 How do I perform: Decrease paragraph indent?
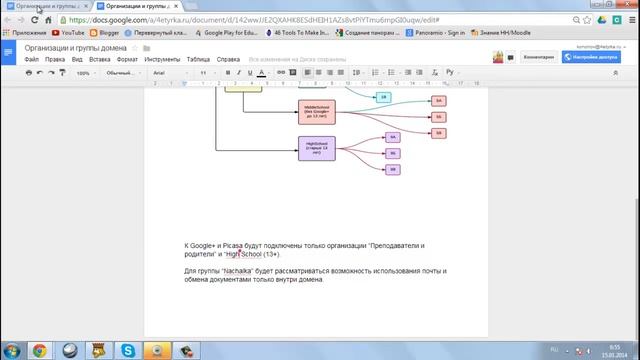point(408,72)
